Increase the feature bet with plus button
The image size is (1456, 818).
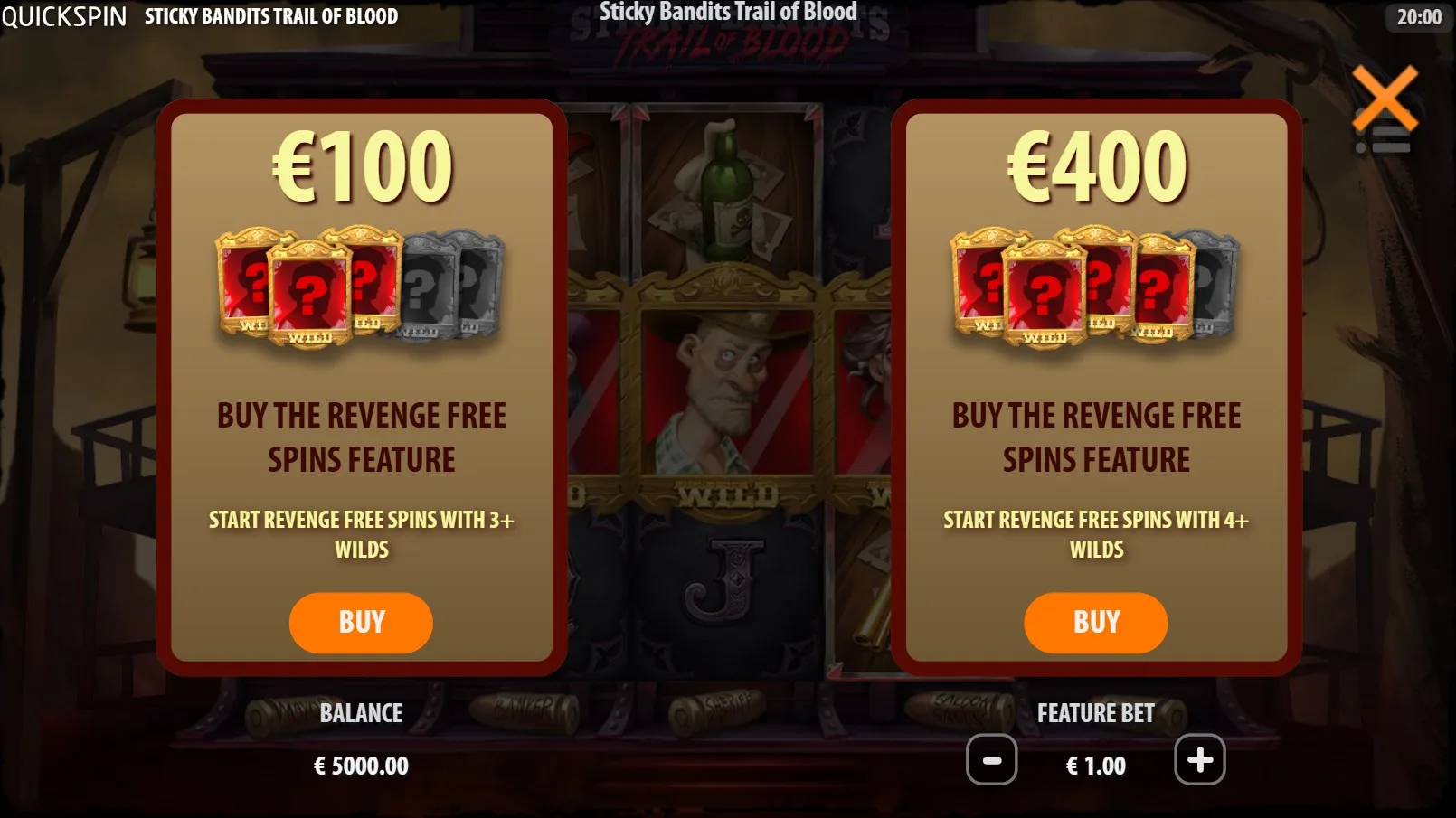click(x=1200, y=759)
